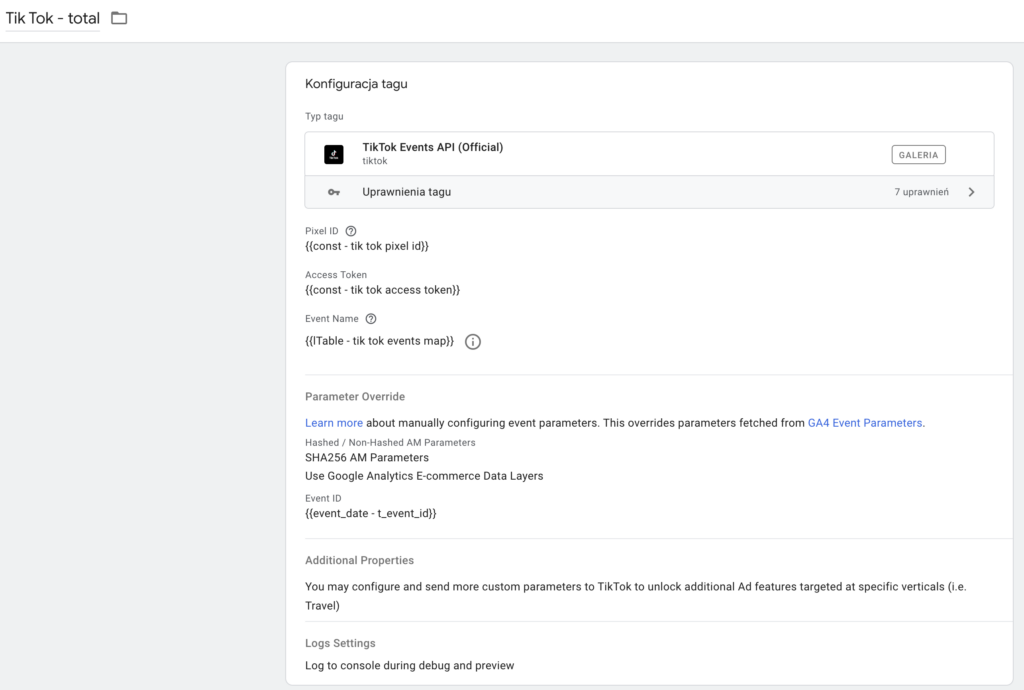Screen dimensions: 1024x690
Task: Click the Logs Settings section
Action: pyautogui.click(x=340, y=644)
